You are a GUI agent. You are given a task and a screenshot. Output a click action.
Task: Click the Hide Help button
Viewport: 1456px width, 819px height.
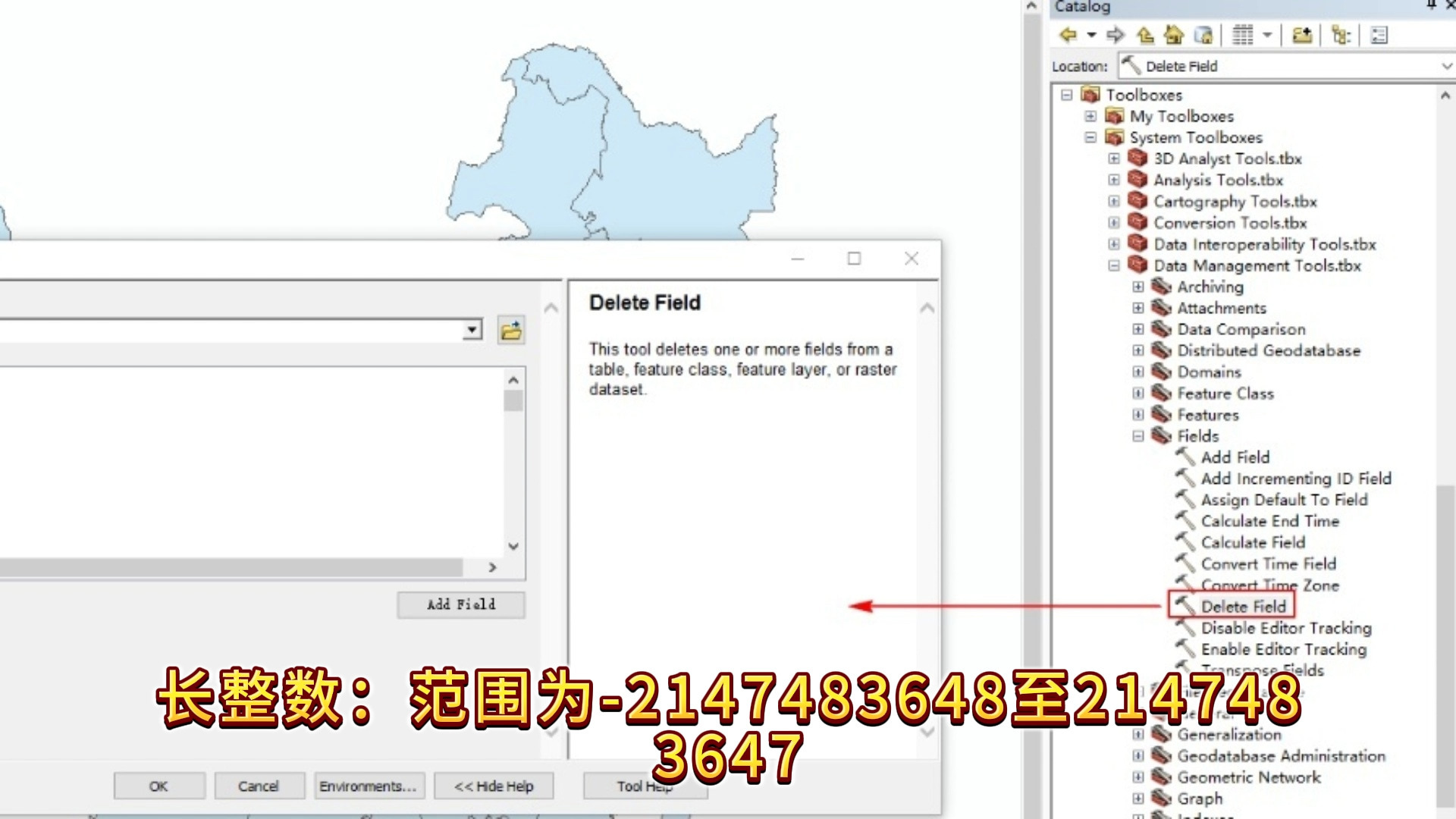(x=494, y=786)
